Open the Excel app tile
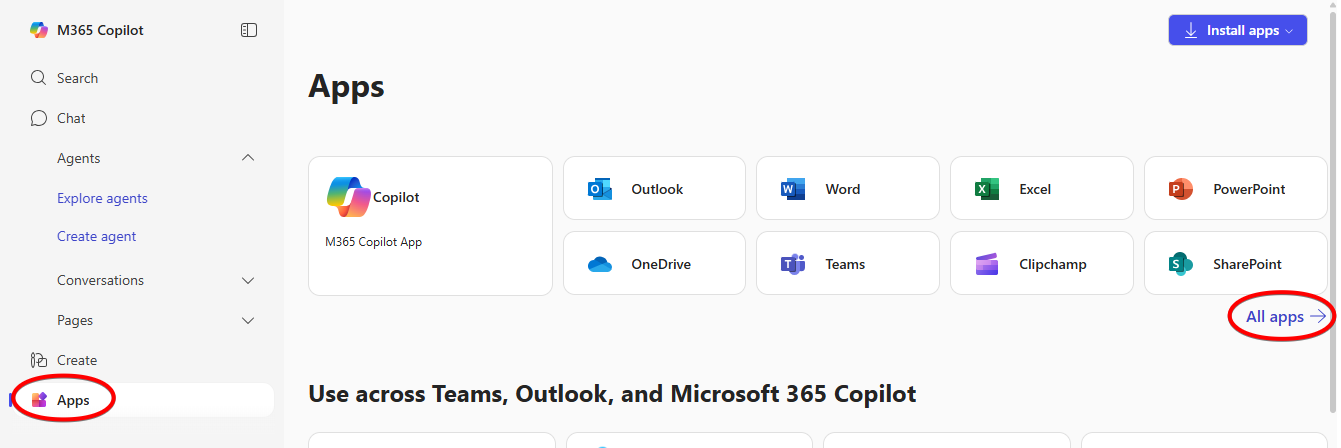 (x=1041, y=189)
